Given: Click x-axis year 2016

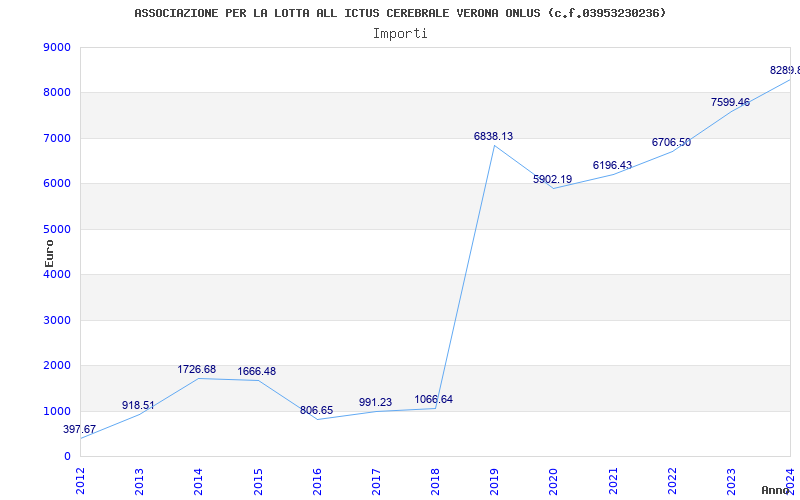Looking at the screenshot, I should (317, 481).
